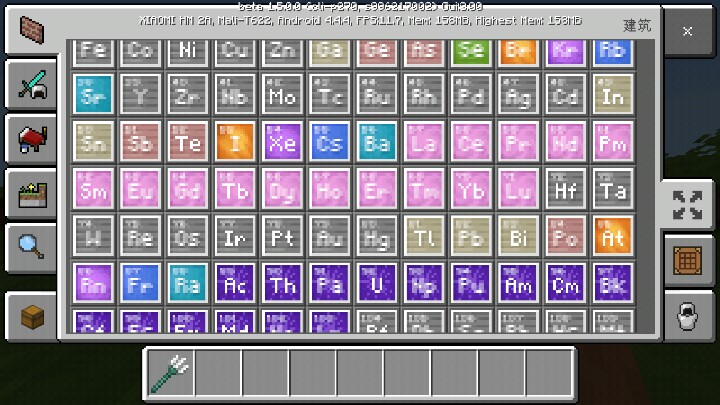Open the Search tab magnifying glass
This screenshot has height=405, width=720.
point(30,248)
